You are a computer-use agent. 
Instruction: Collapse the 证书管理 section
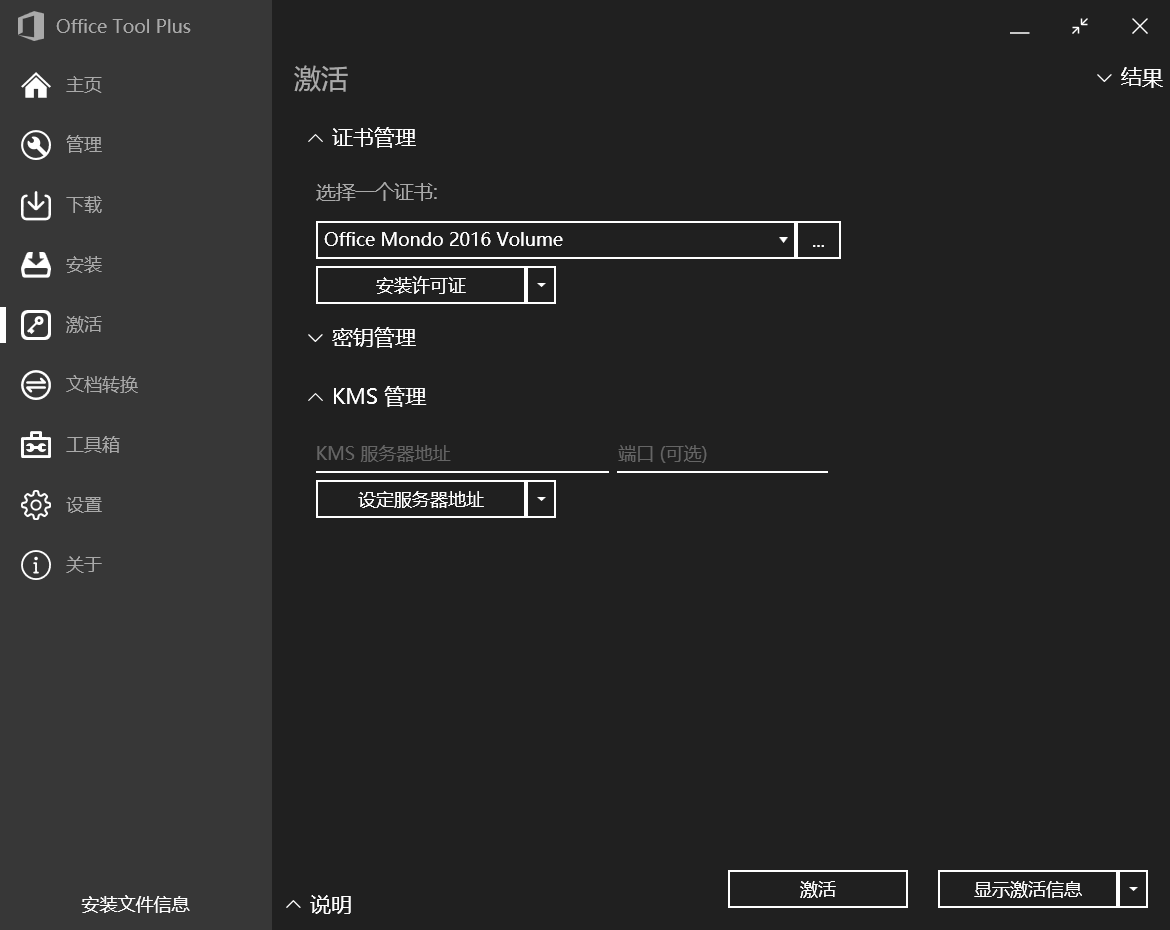[363, 138]
